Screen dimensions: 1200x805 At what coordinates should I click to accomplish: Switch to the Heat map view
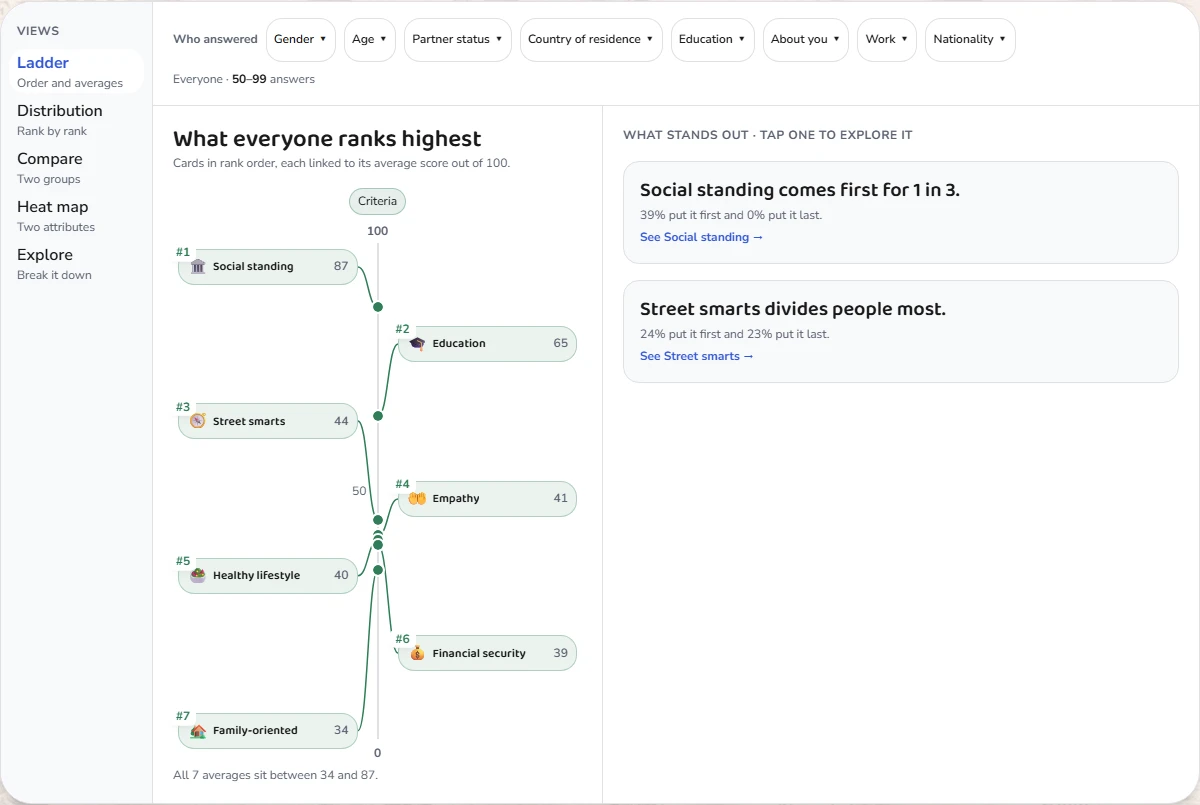pos(76,216)
